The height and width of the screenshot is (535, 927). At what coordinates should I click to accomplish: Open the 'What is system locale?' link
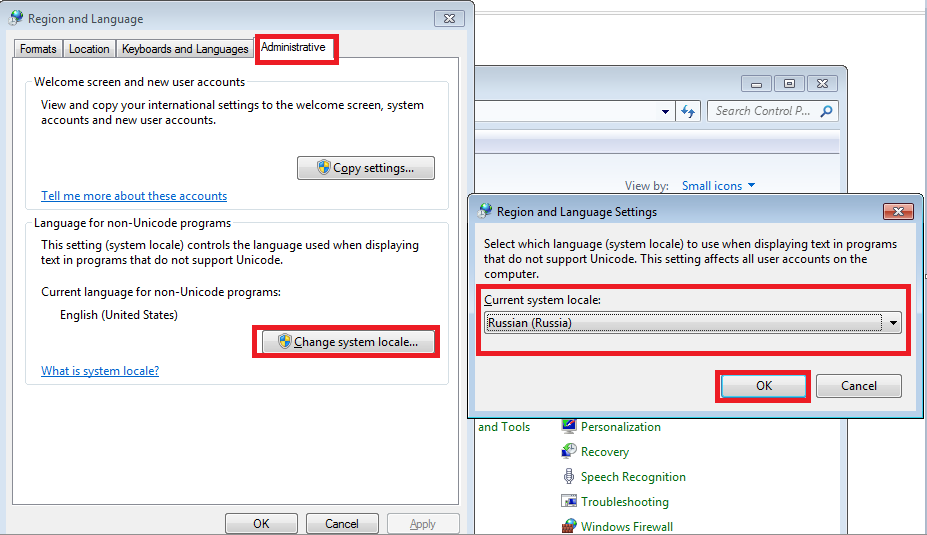[100, 371]
